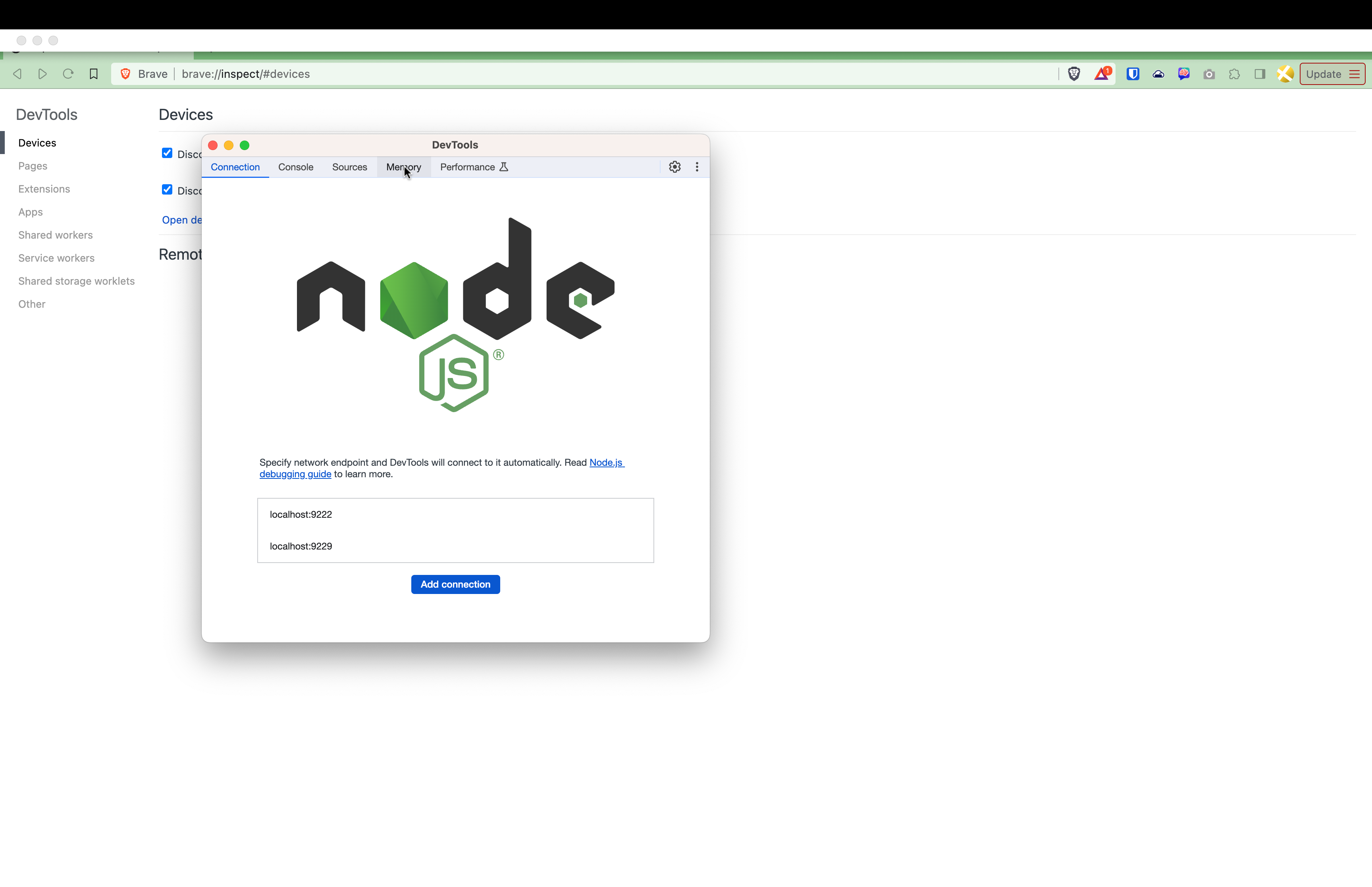Select the localhost:9222 connection entry
Image resolution: width=1372 pixels, height=887 pixels.
pyautogui.click(x=455, y=514)
